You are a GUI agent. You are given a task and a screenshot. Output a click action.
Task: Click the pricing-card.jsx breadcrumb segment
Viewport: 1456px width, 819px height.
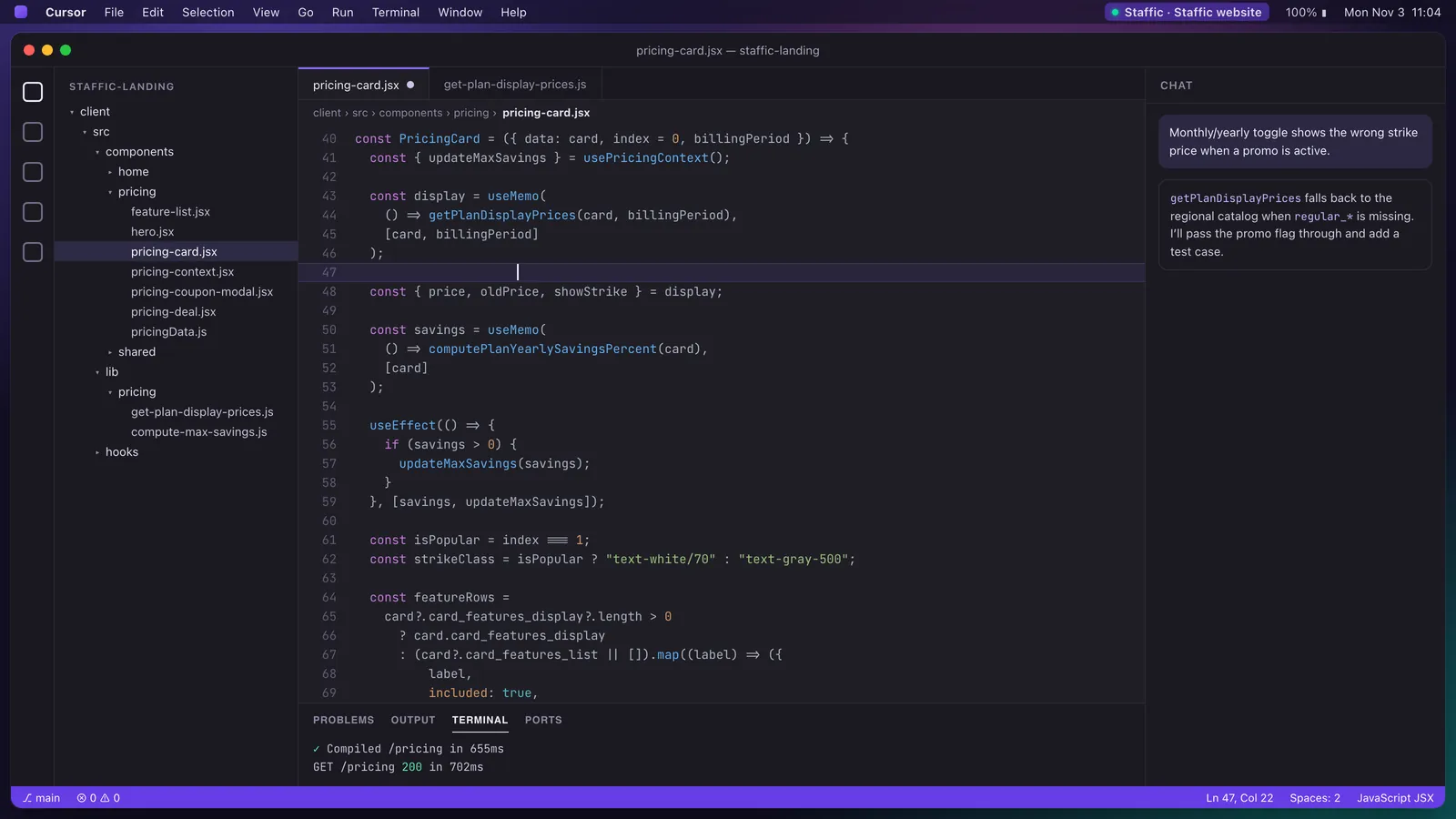coord(546,113)
